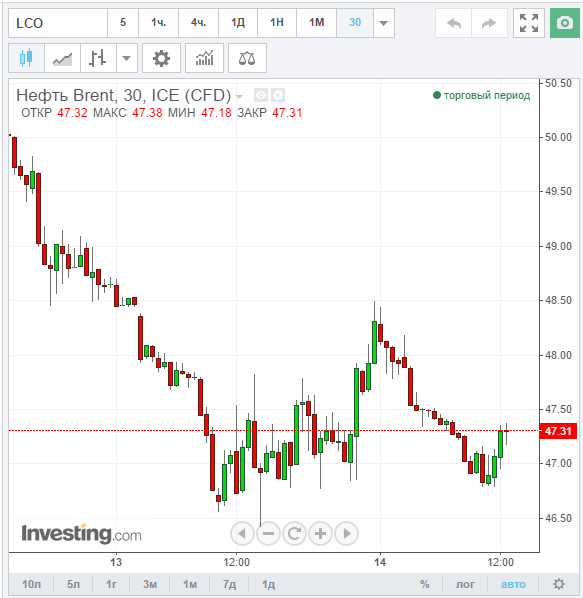
Task: Toggle the series visibility eye icon
Action: click(x=261, y=95)
